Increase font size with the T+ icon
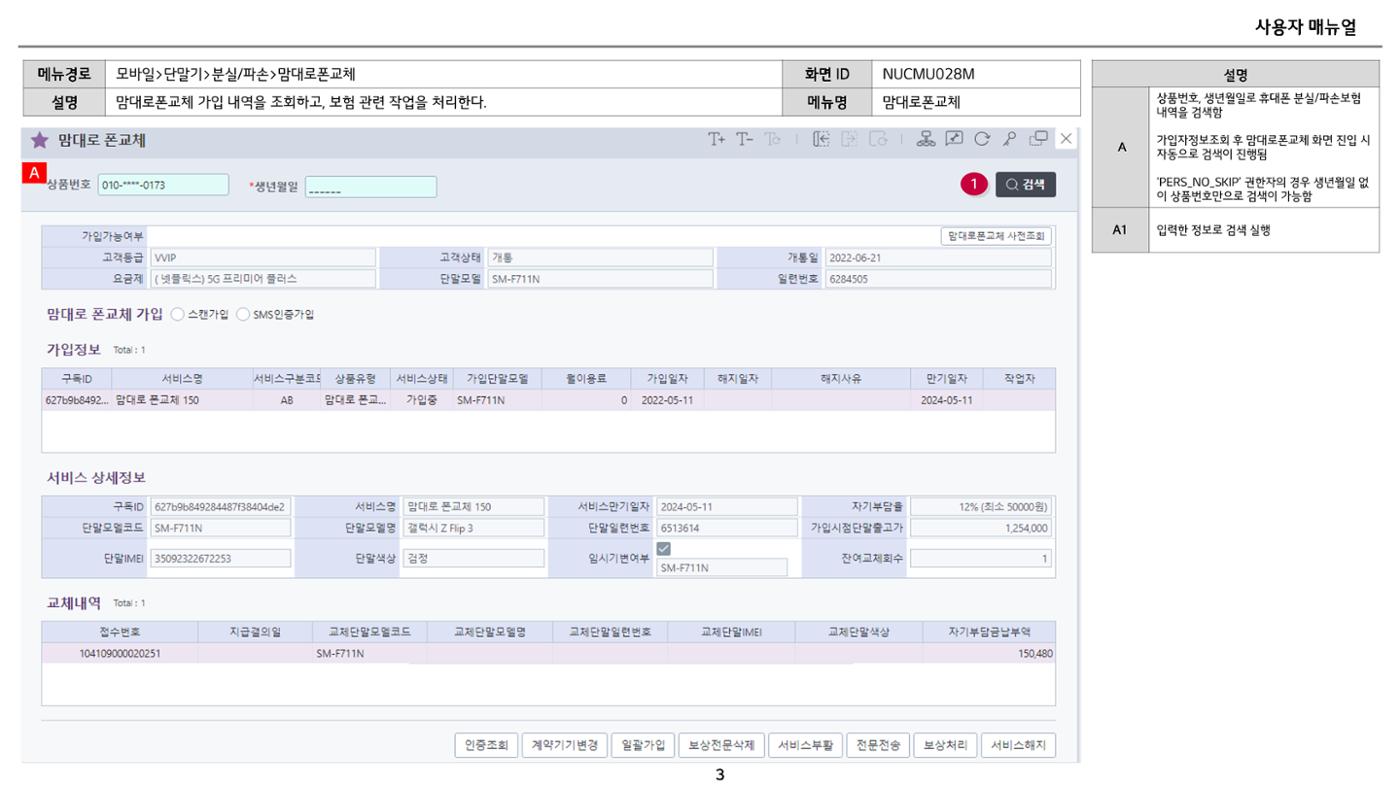Screen dimensions: 1400x788 pyautogui.click(x=717, y=140)
